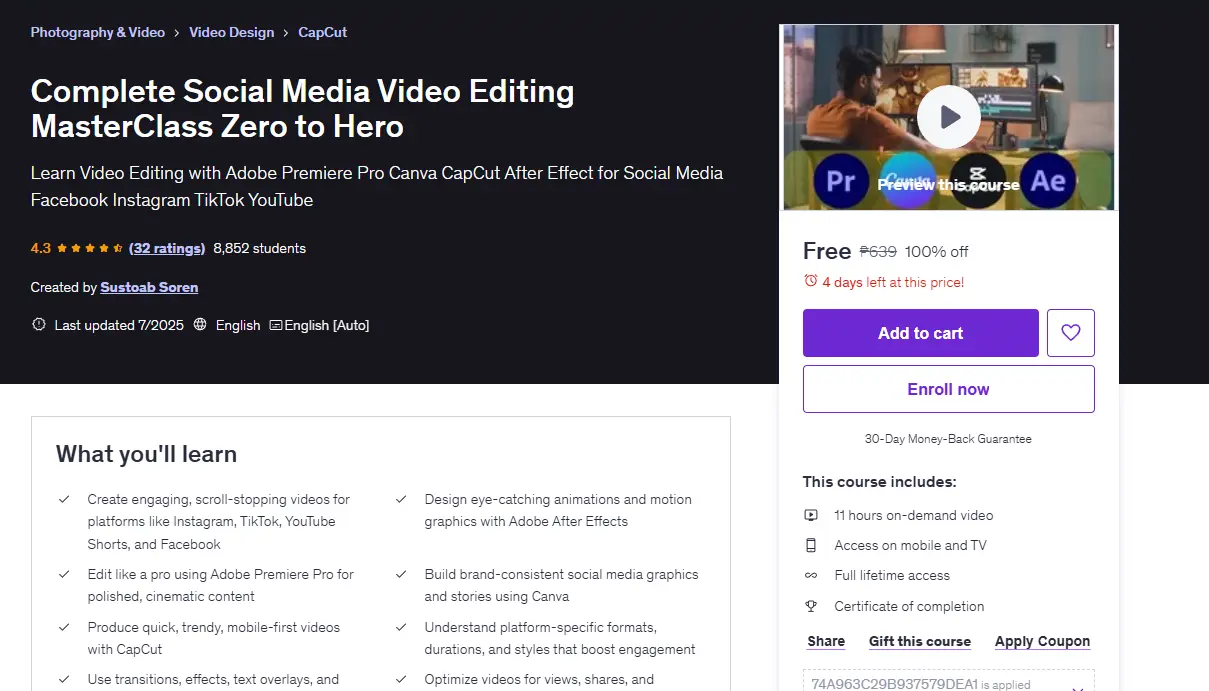This screenshot has height=691, width=1209.
Task: Click the Premiere Pro icon in preview
Action: (841, 180)
